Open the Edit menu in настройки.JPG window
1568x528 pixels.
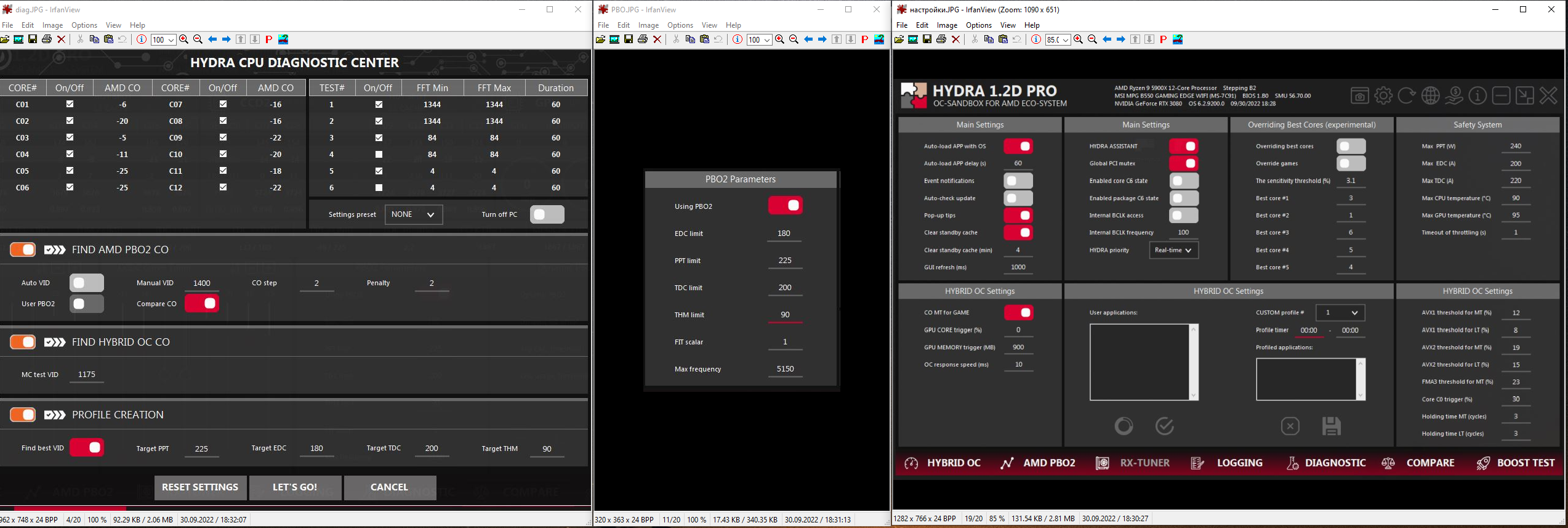[922, 25]
